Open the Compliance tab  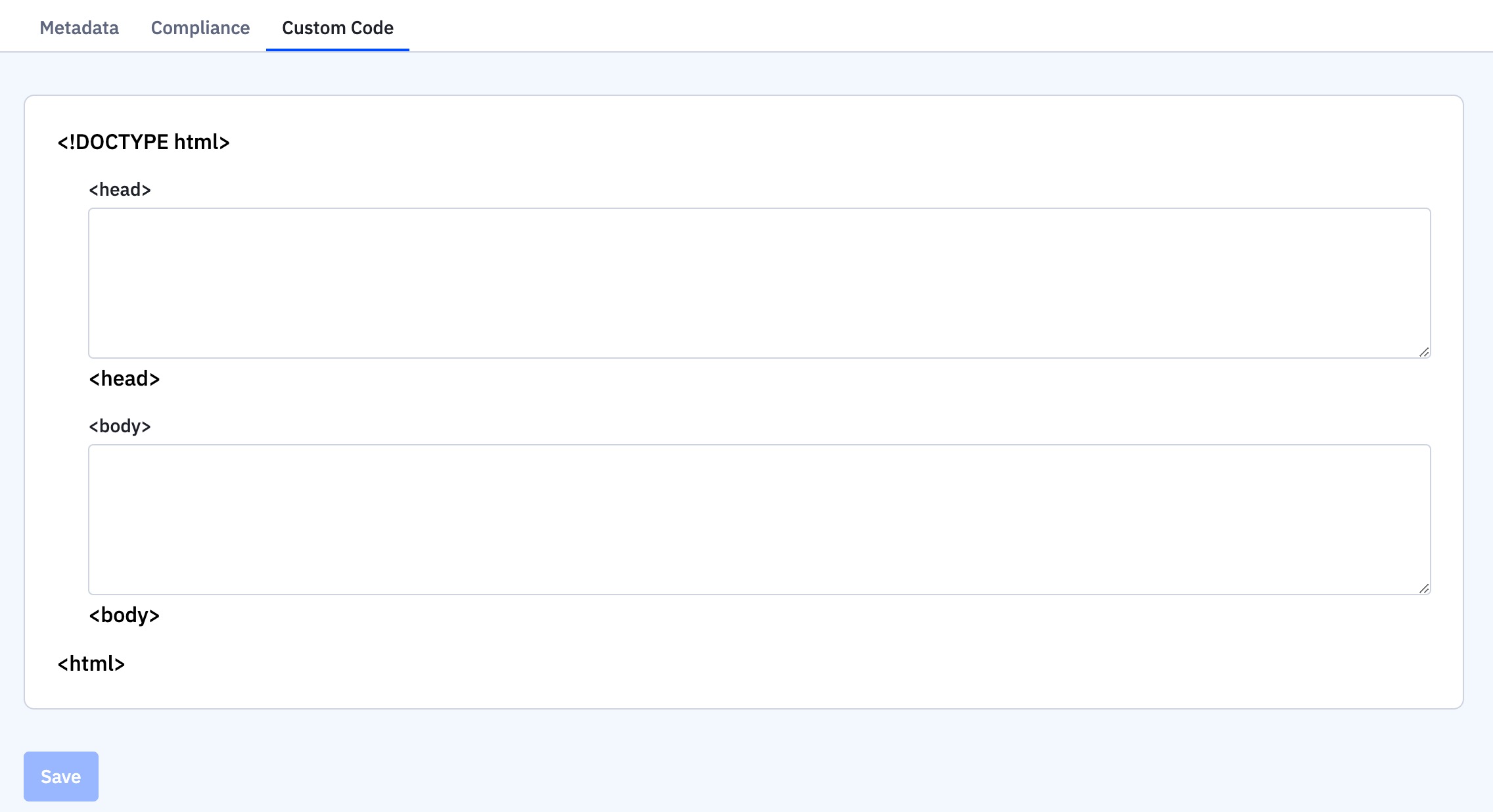click(x=200, y=28)
